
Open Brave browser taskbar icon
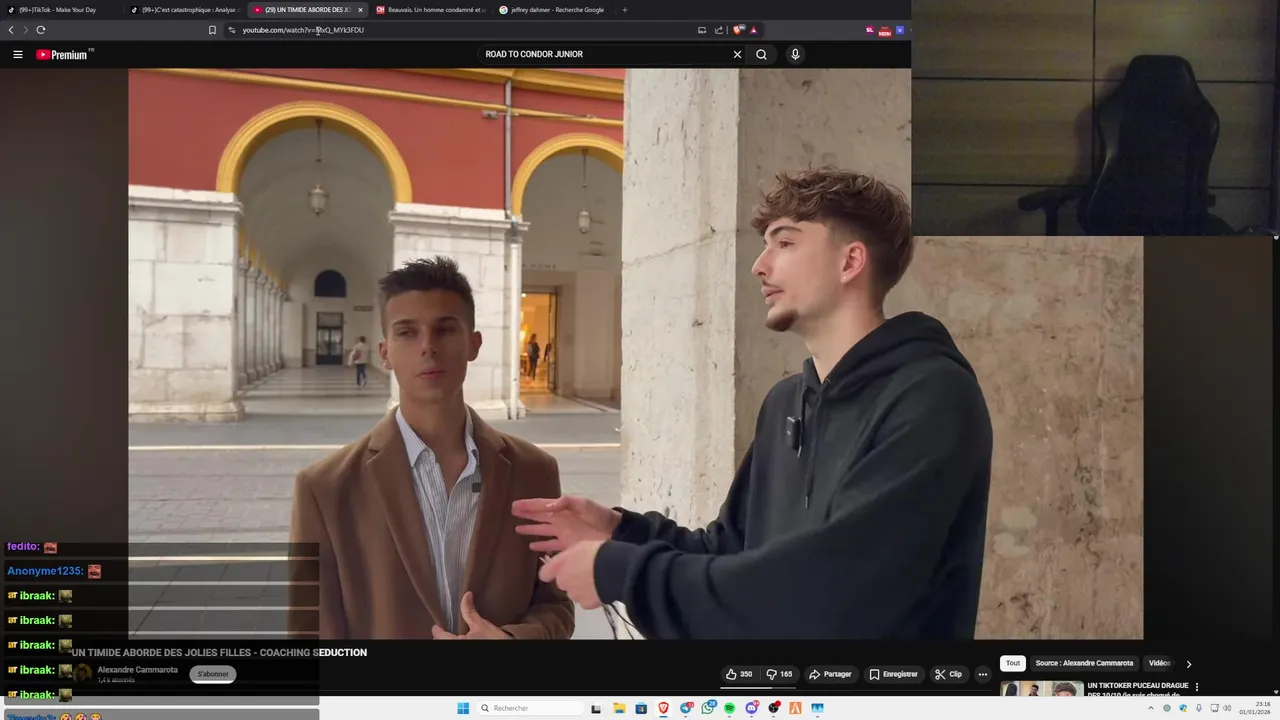point(663,708)
